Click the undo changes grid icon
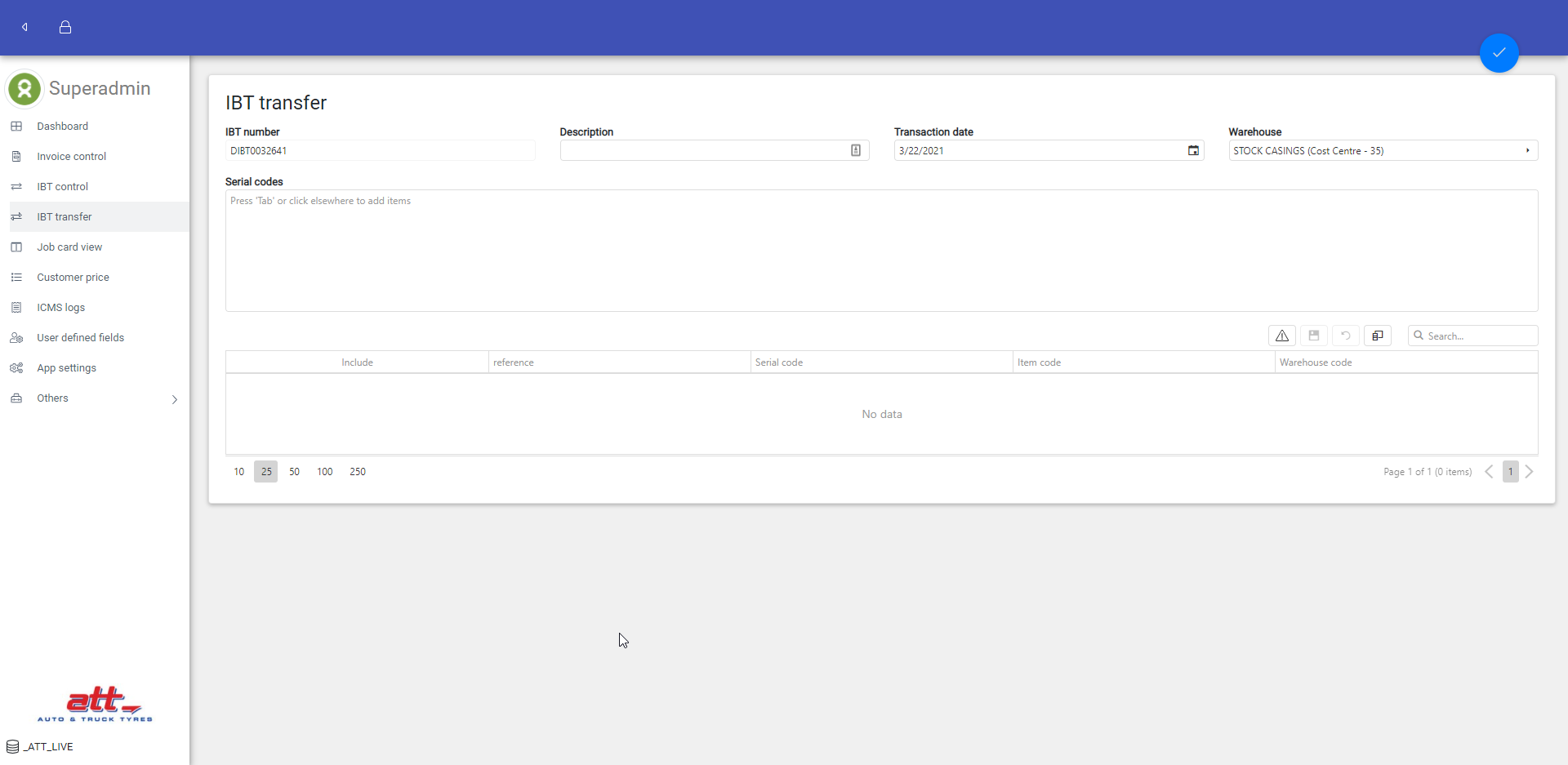The image size is (1568, 765). point(1345,336)
